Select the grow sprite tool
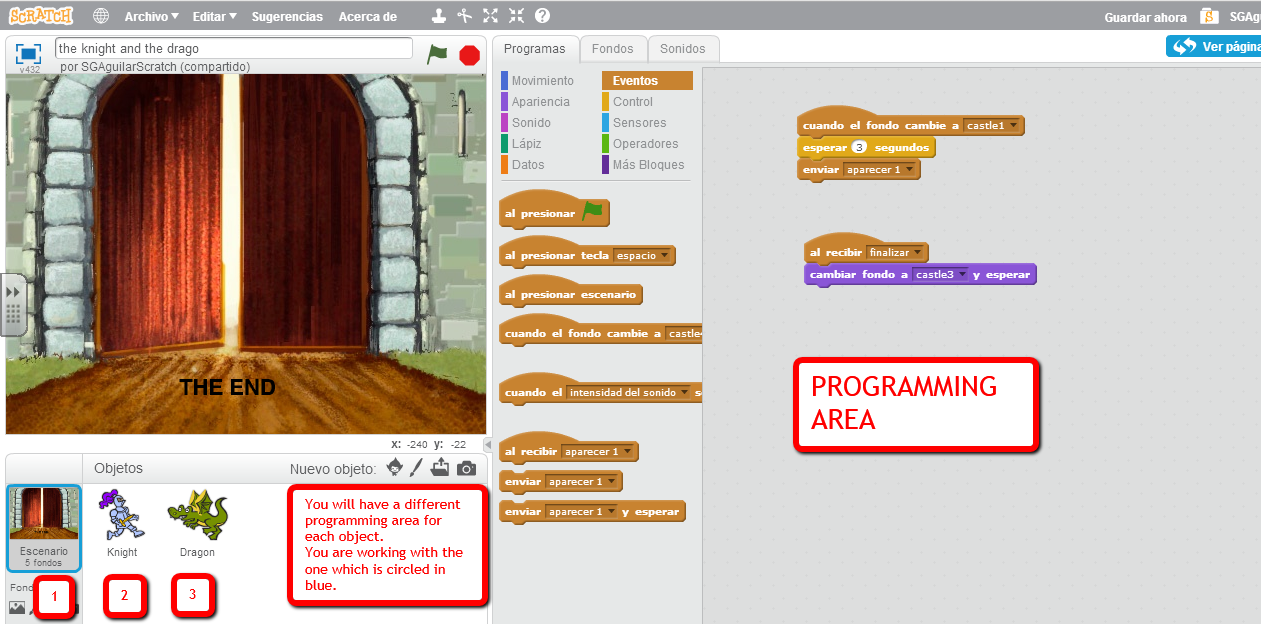The width and height of the screenshot is (1261, 624). coord(489,15)
